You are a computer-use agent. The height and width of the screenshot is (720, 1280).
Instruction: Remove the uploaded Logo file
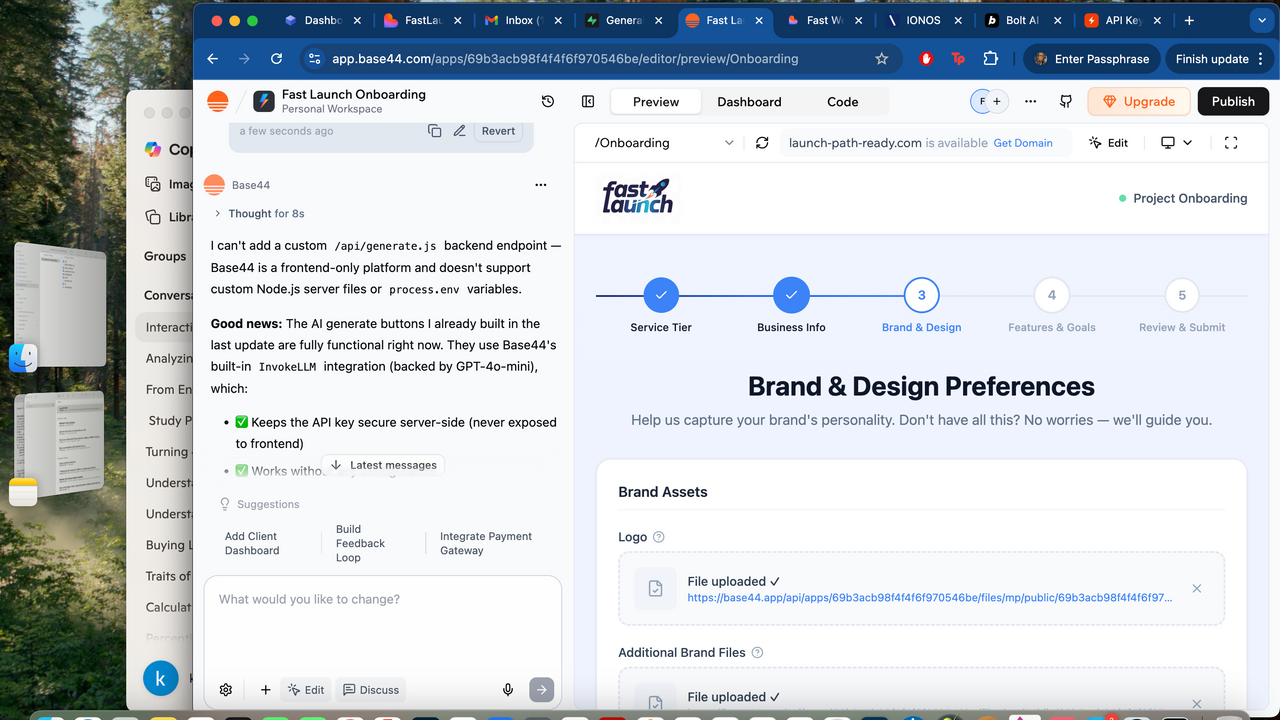pos(1197,589)
